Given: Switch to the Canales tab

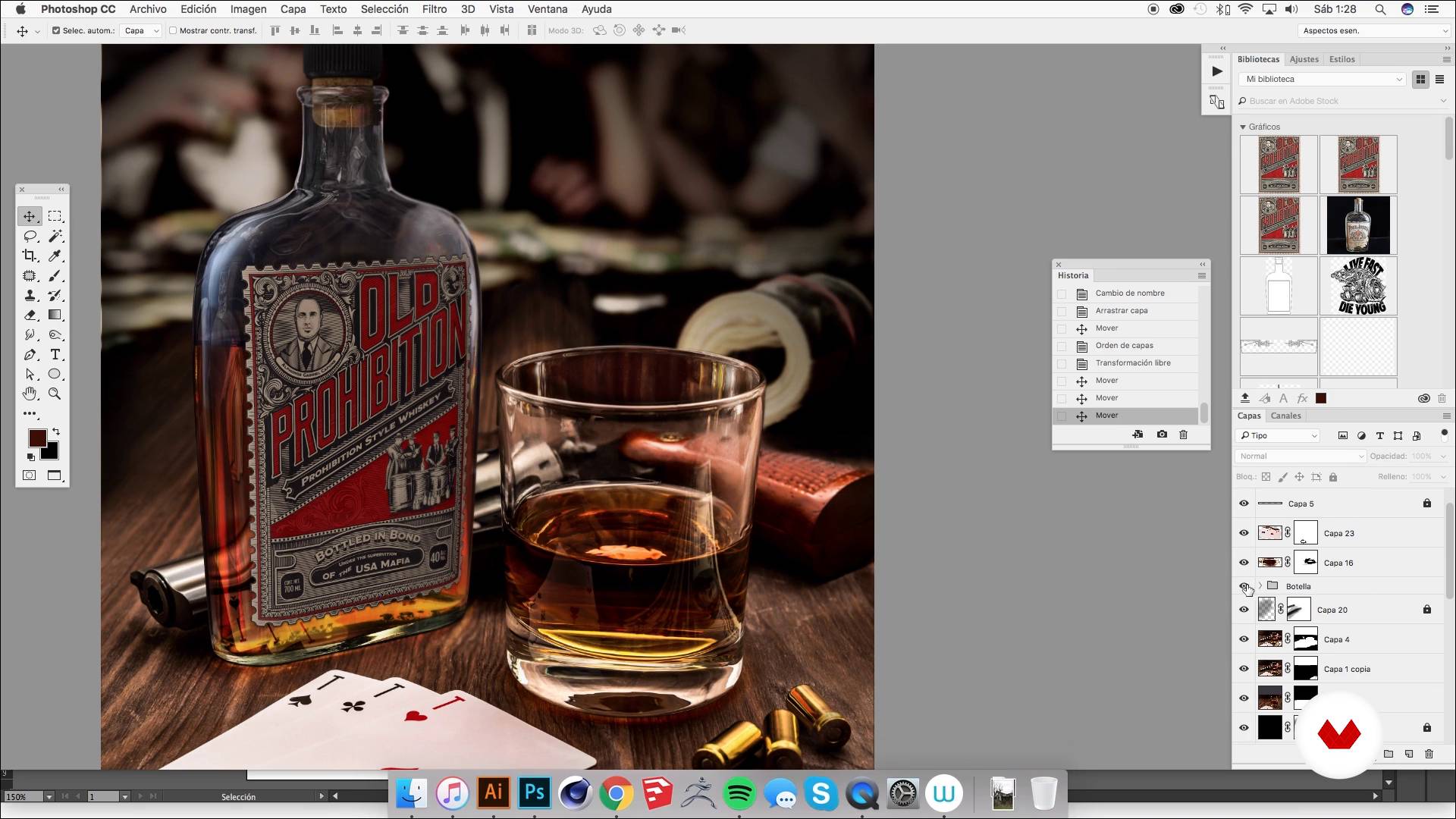Looking at the screenshot, I should tap(1285, 416).
